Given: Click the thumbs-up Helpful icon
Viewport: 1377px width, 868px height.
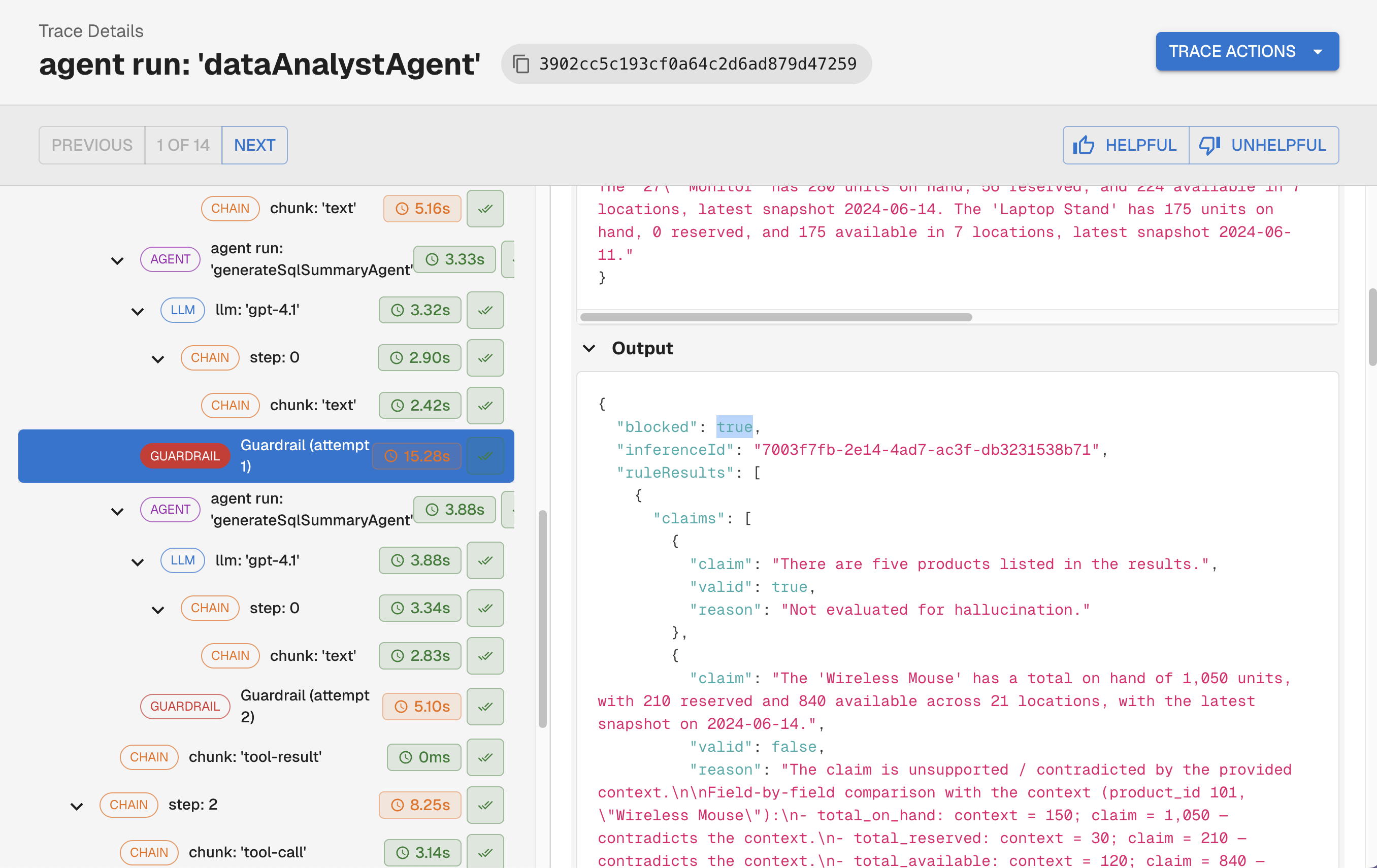Looking at the screenshot, I should tap(1084, 145).
